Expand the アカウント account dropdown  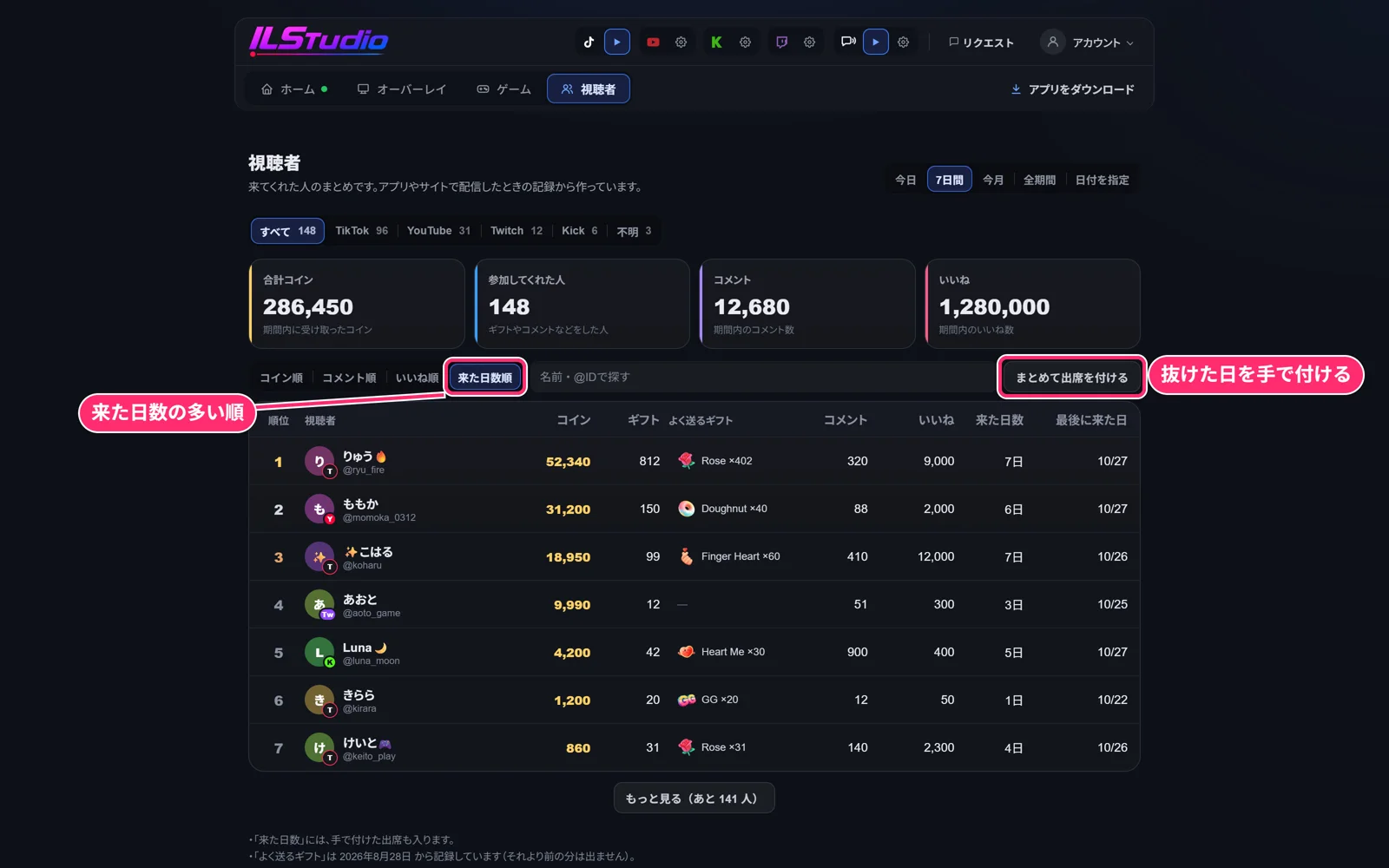click(1089, 43)
